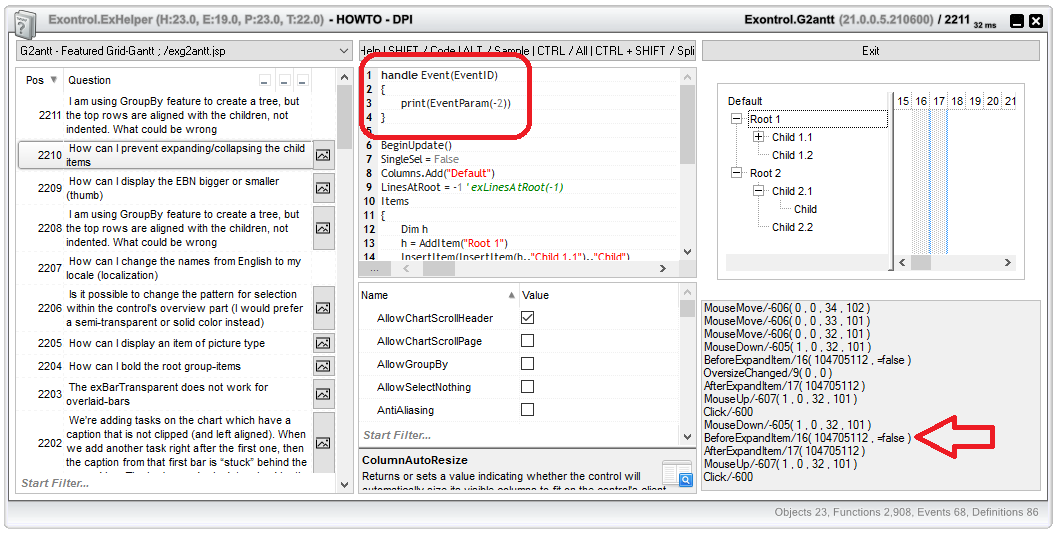The height and width of the screenshot is (533, 1056).
Task: Click the picture icon on row 2205
Action: point(323,343)
